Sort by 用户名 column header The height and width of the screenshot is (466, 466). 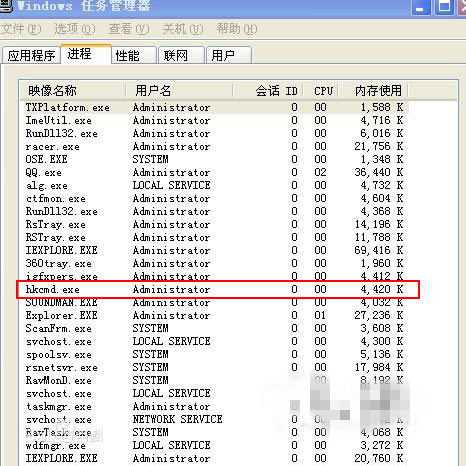[x=179, y=91]
